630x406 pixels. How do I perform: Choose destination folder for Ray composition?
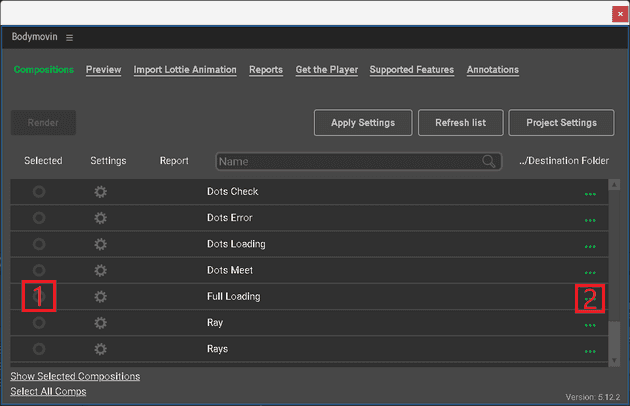click(x=589, y=324)
